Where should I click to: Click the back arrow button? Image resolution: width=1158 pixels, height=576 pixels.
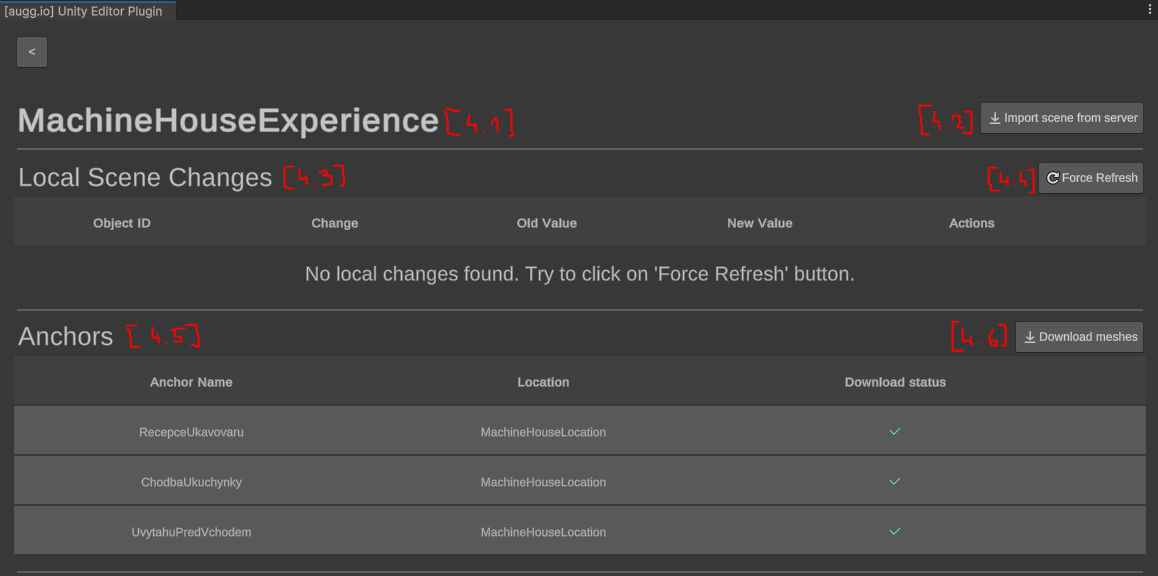[32, 52]
